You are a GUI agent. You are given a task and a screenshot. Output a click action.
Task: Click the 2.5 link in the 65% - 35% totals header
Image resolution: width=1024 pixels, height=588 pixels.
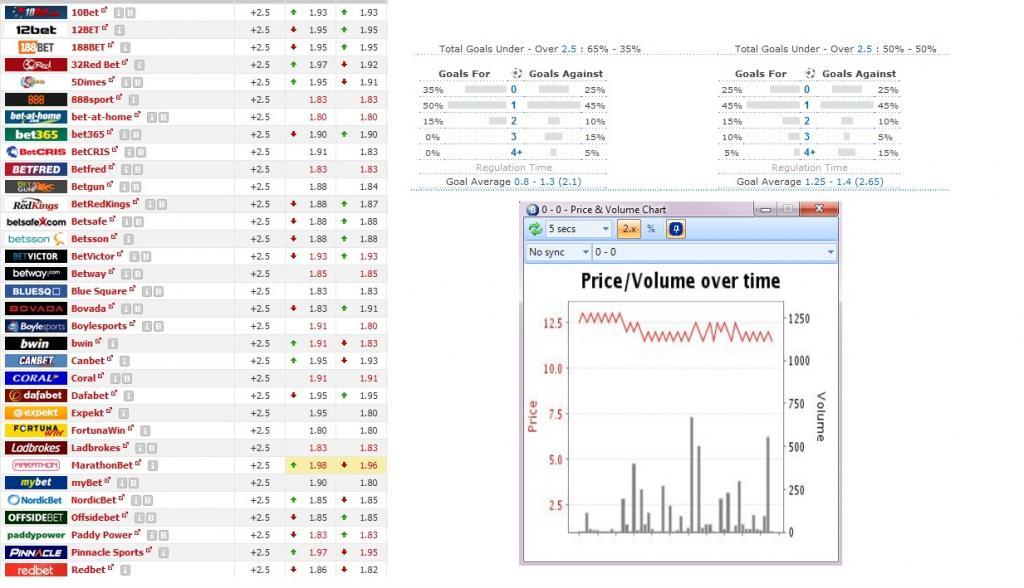tap(569, 49)
